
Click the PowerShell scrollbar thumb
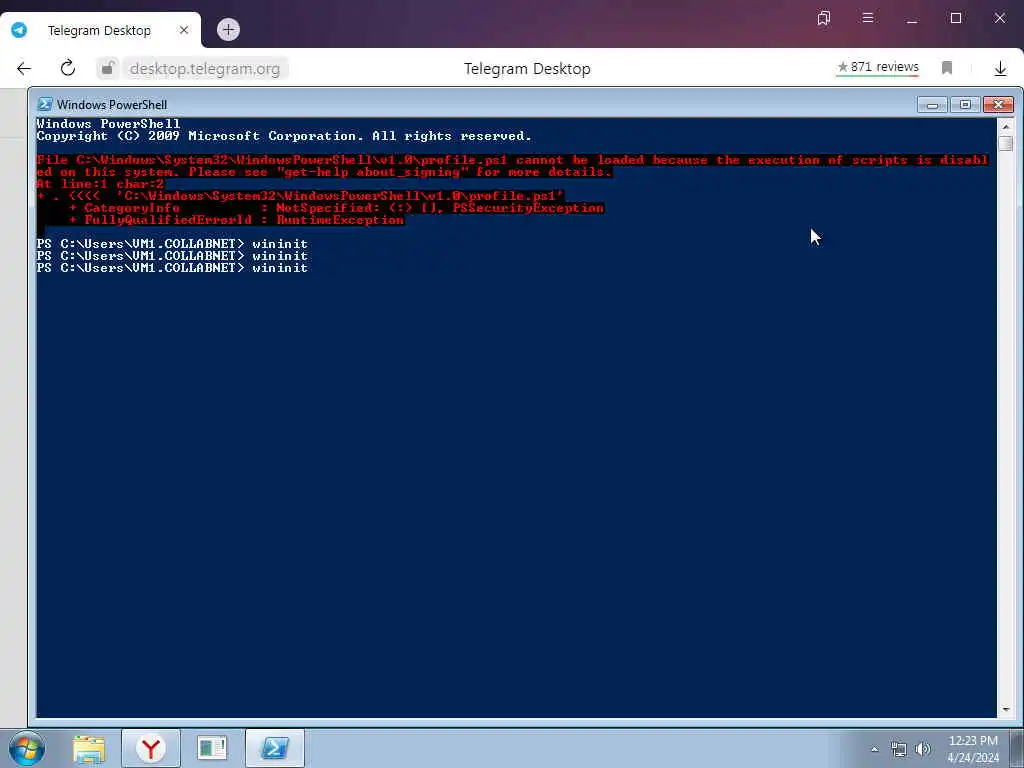tap(1006, 143)
